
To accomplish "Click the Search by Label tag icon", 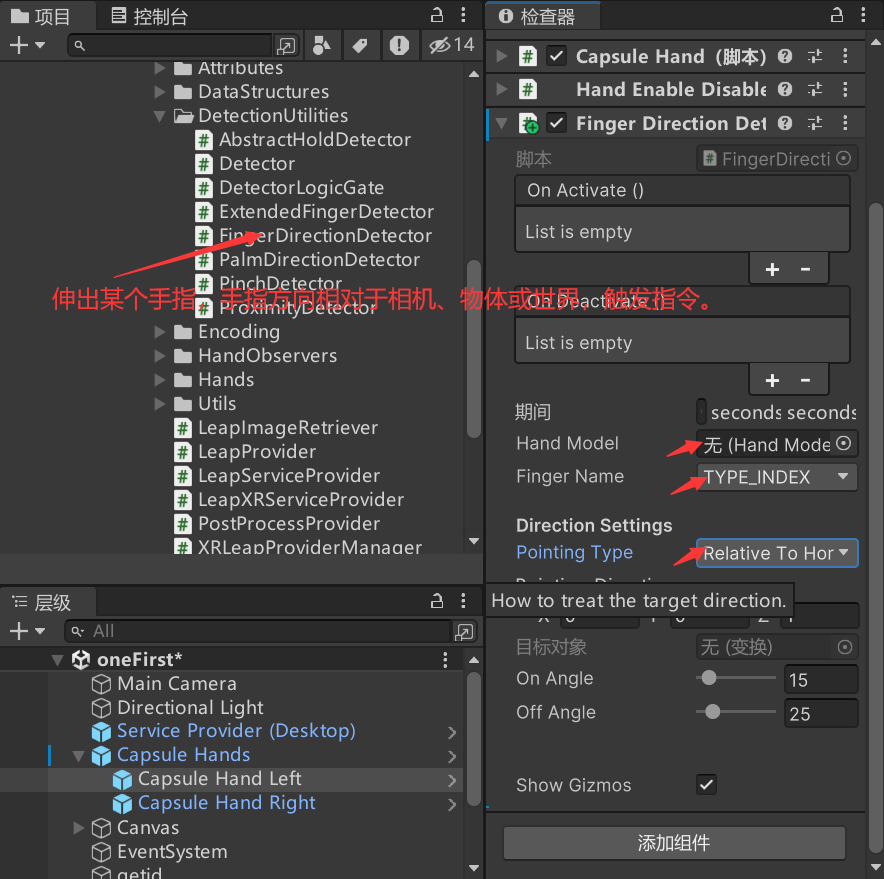I will 360,45.
